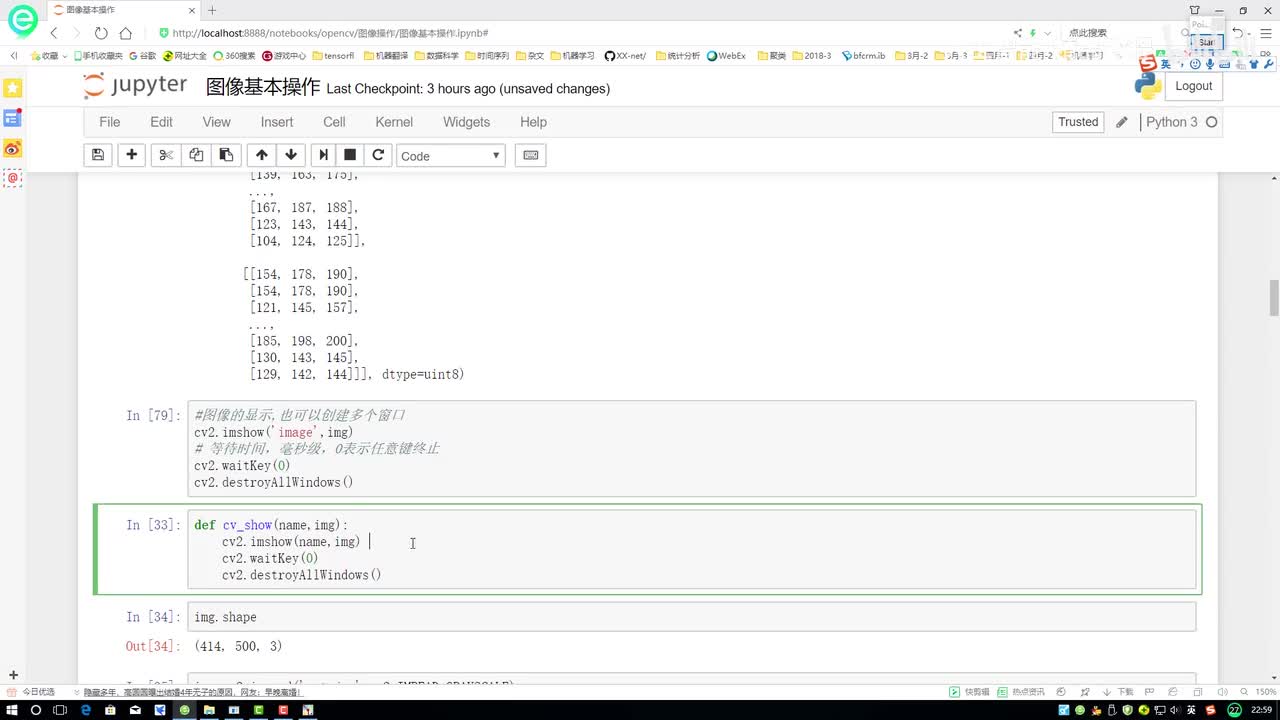The height and width of the screenshot is (720, 1280).
Task: Copy selected cells using the copy icon
Action: click(196, 155)
